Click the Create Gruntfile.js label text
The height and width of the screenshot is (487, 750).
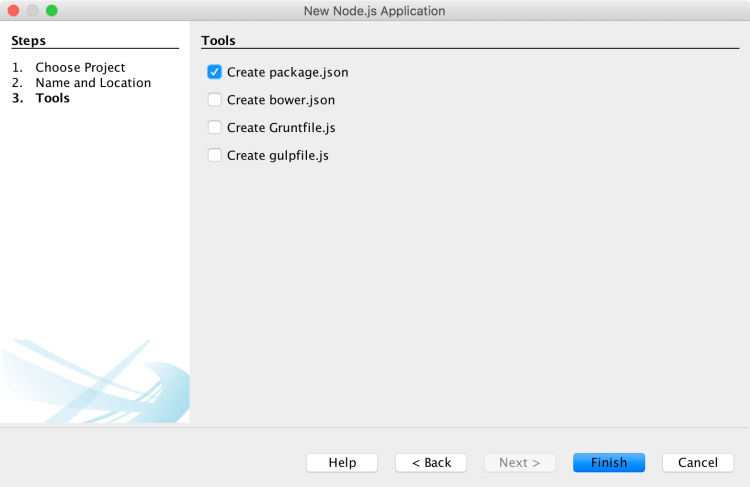point(281,128)
